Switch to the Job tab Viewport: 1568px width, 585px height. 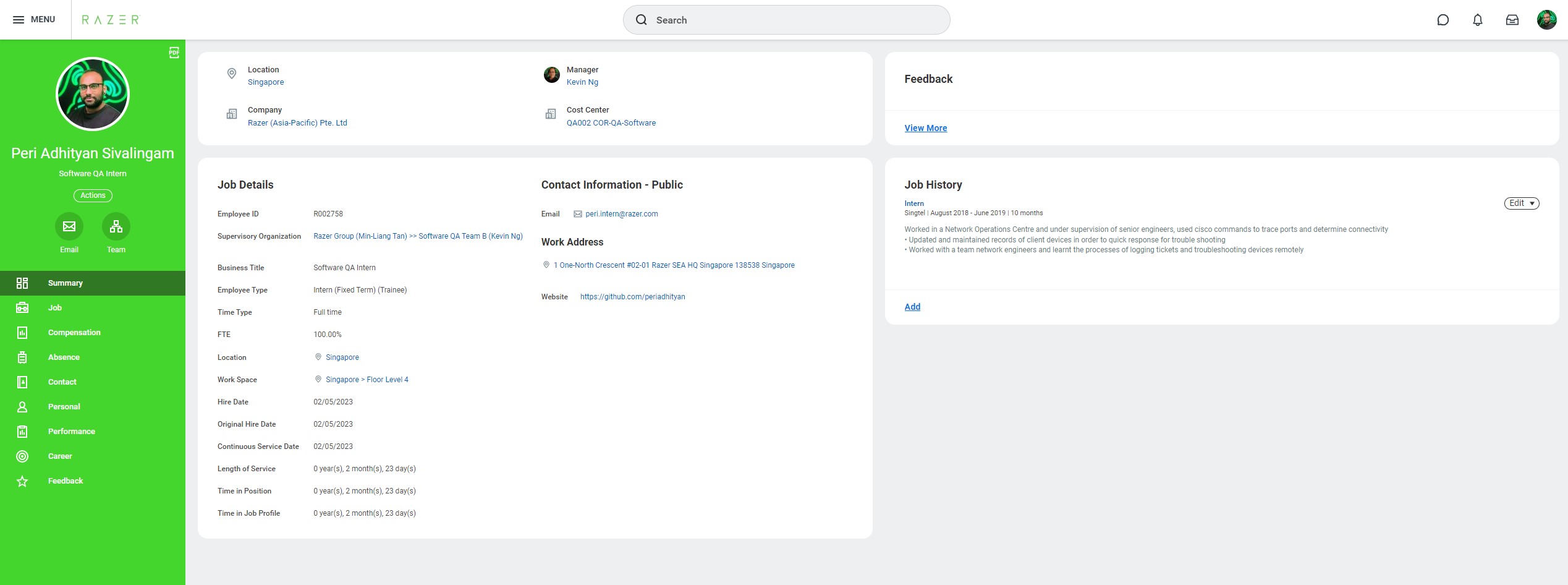coord(93,308)
